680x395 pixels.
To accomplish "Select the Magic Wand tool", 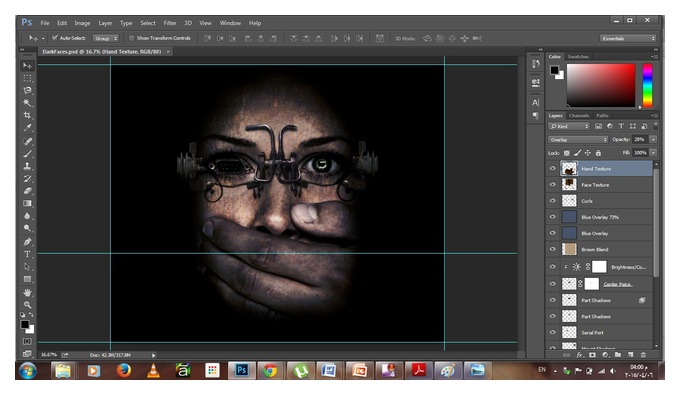I will pyautogui.click(x=27, y=103).
